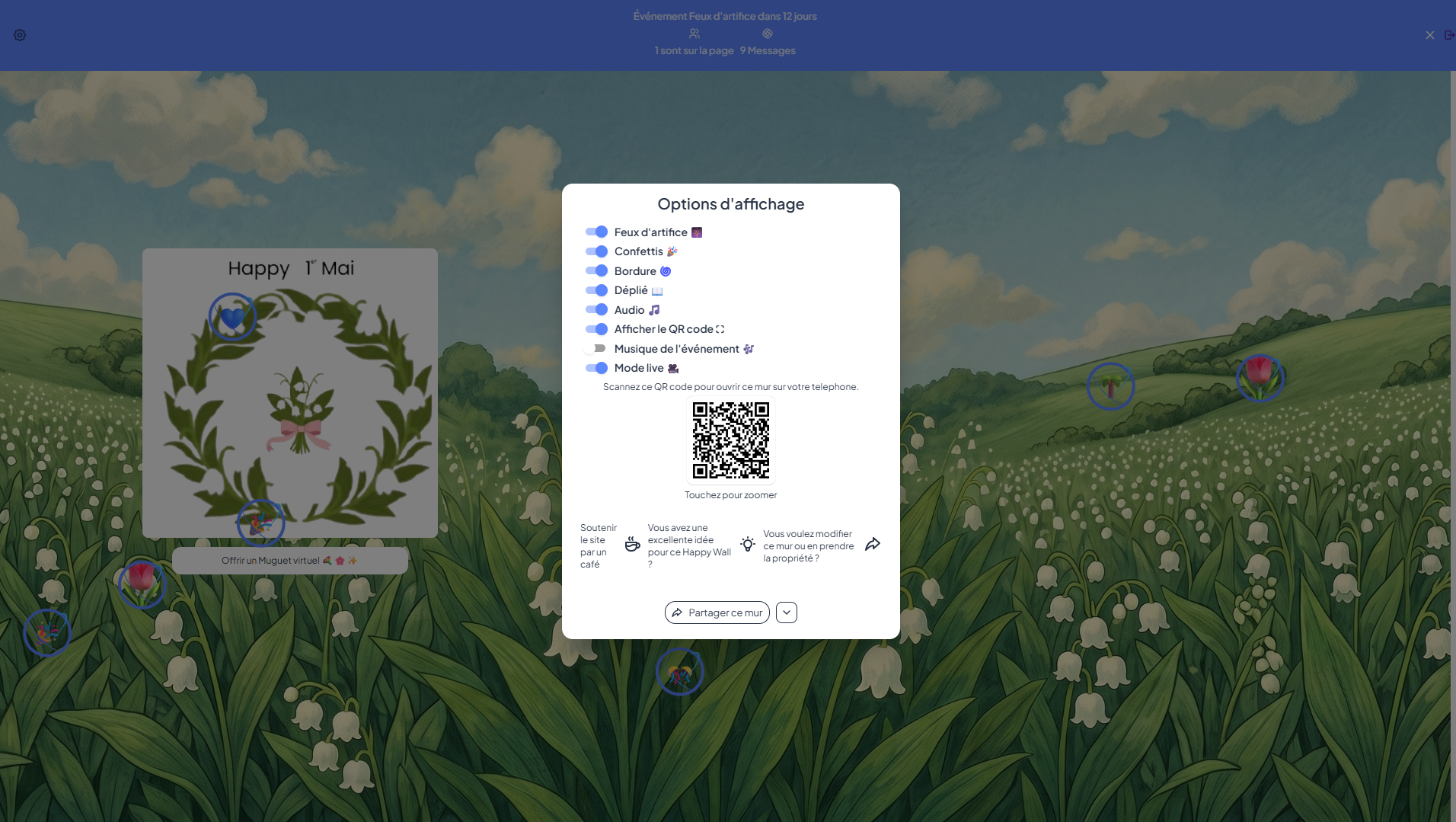Open the palm tree message bubble
This screenshot has width=1456, height=822.
tap(1110, 386)
